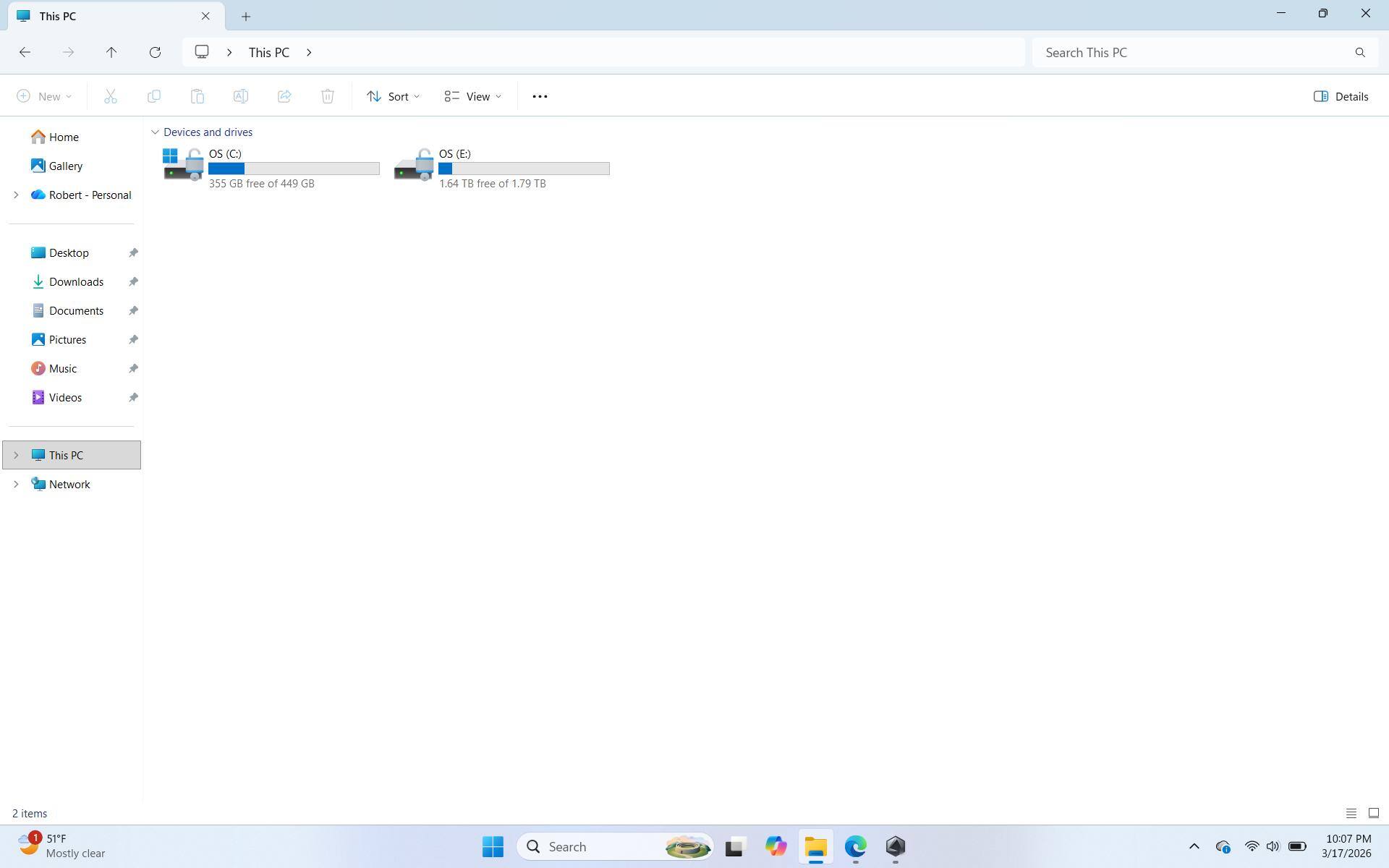1389x868 pixels.
Task: Click the Refresh icon in navigation bar
Action: point(155,52)
